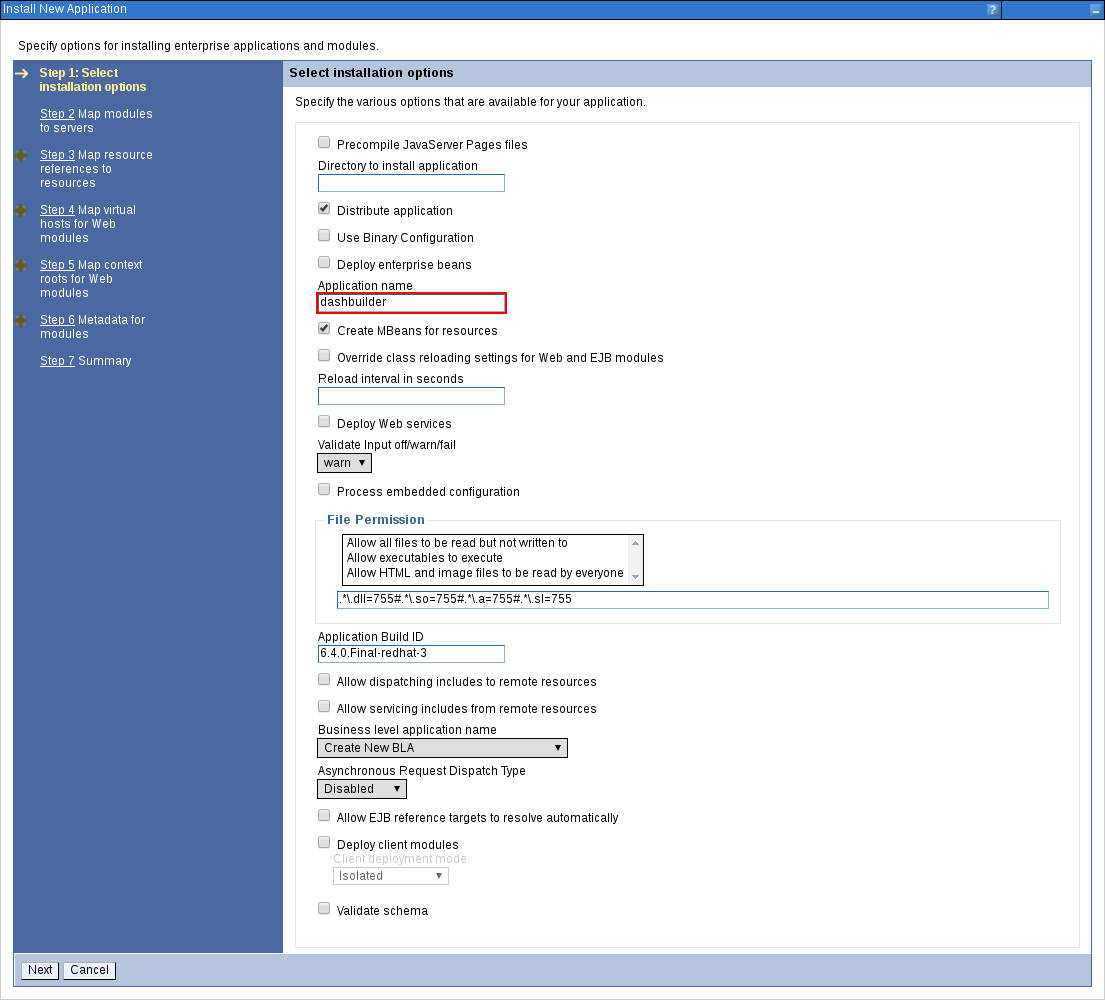1105x1000 pixels.
Task: Toggle Create MBeans for resources
Action: tap(324, 329)
